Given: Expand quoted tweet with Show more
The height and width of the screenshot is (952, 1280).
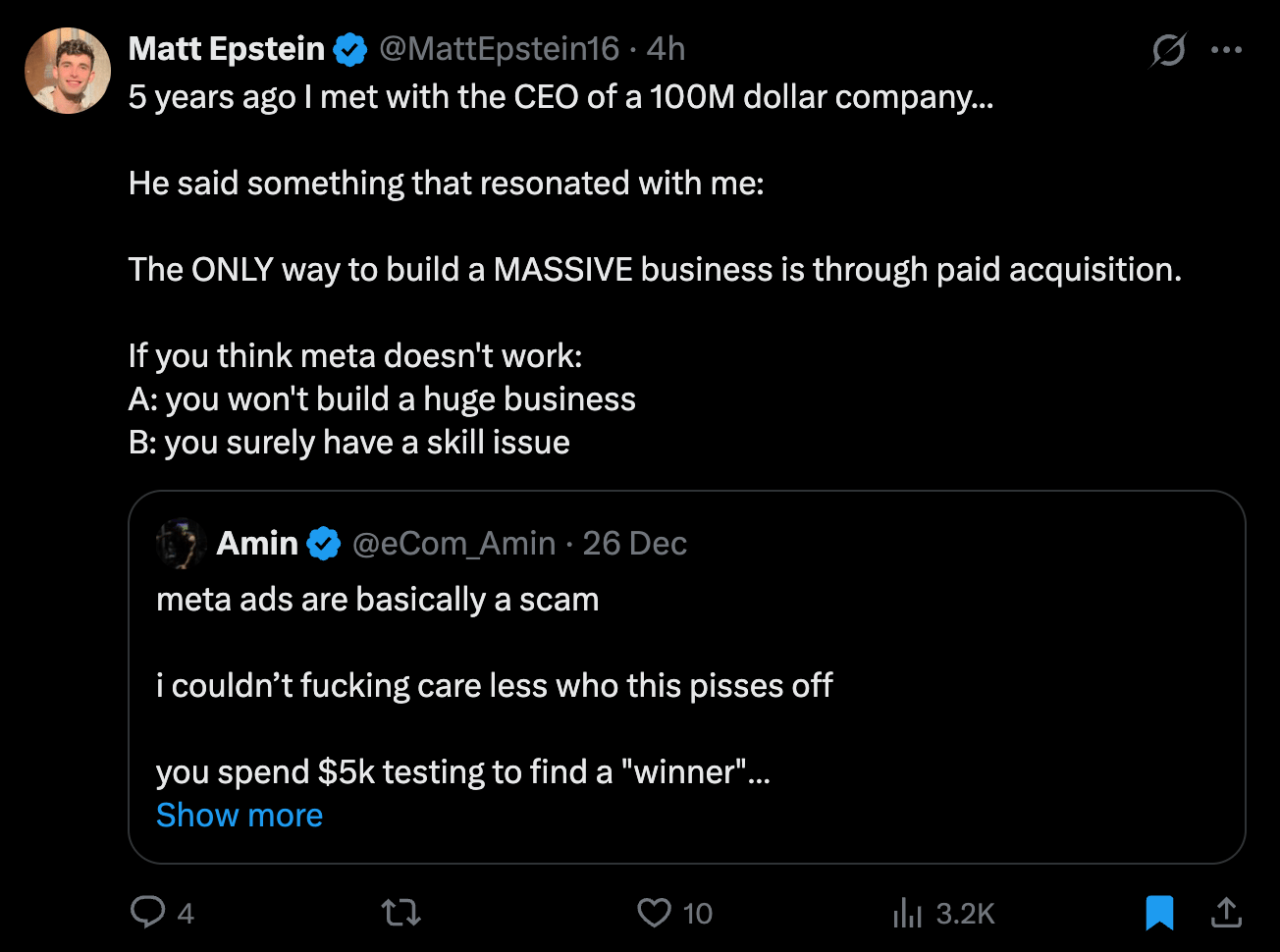Looking at the screenshot, I should pos(240,816).
